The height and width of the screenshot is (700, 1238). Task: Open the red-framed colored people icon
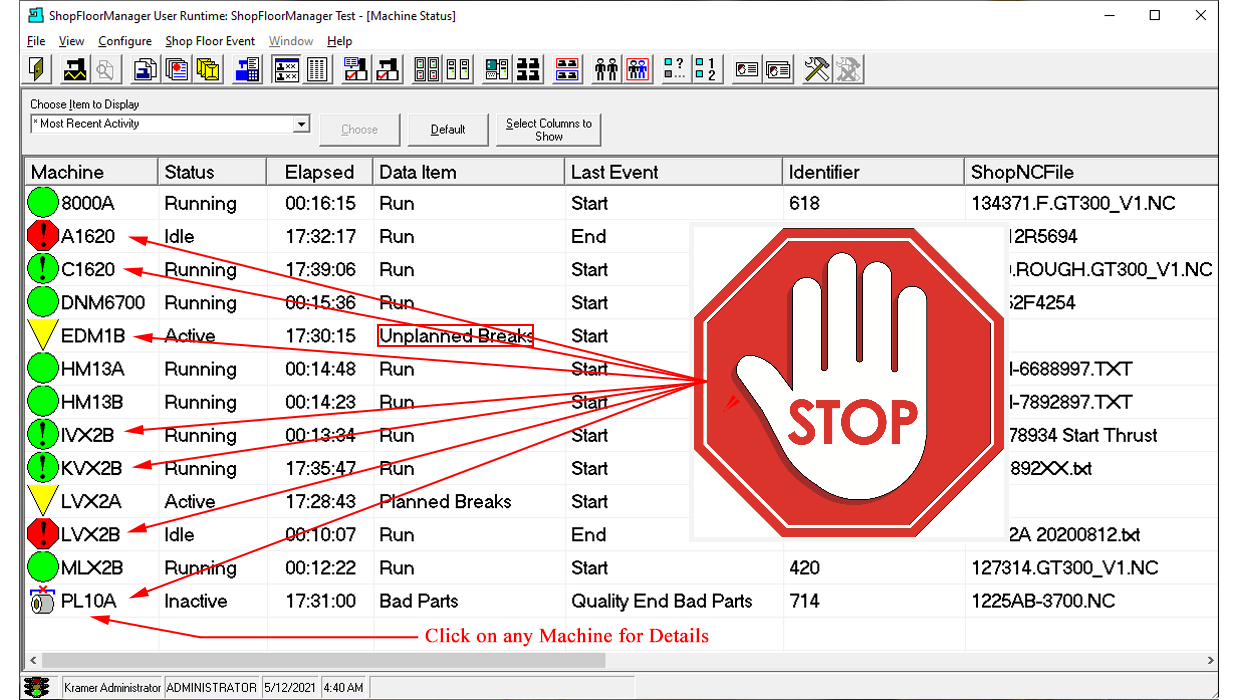point(637,69)
